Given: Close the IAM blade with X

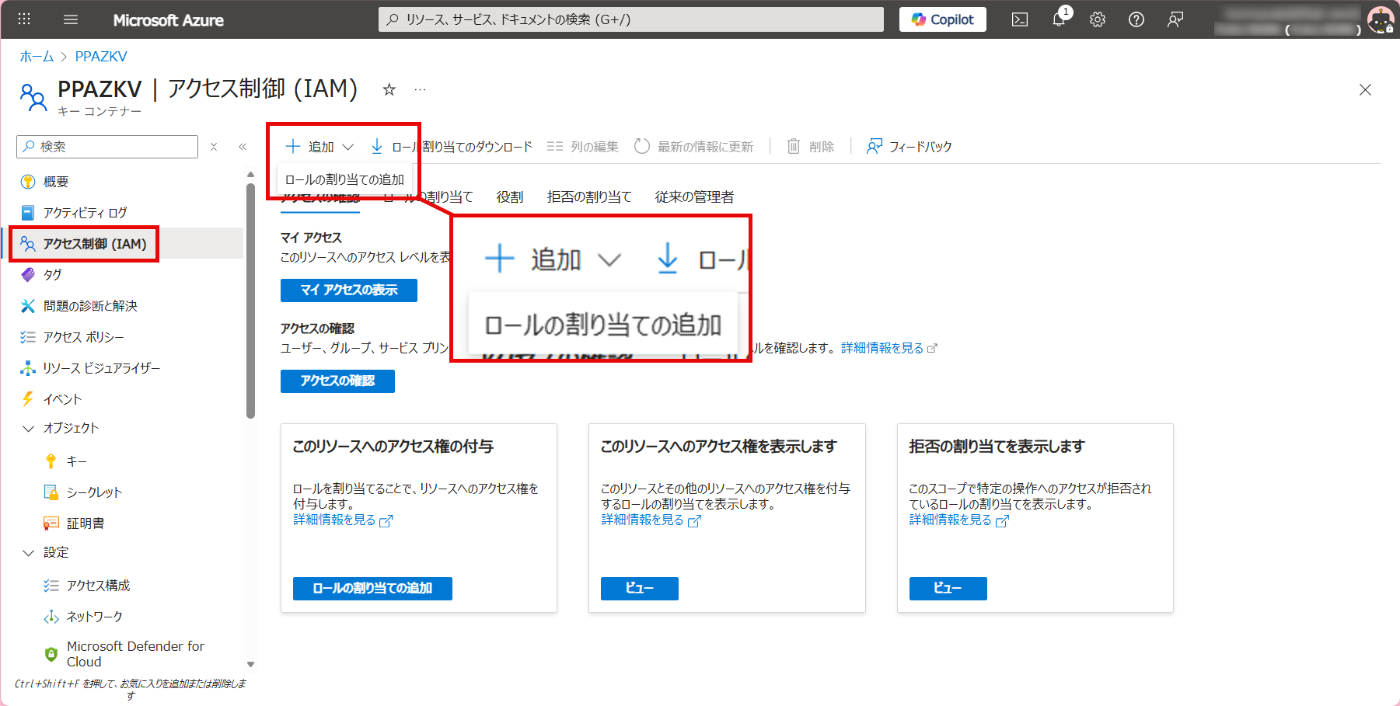Looking at the screenshot, I should 1365,90.
